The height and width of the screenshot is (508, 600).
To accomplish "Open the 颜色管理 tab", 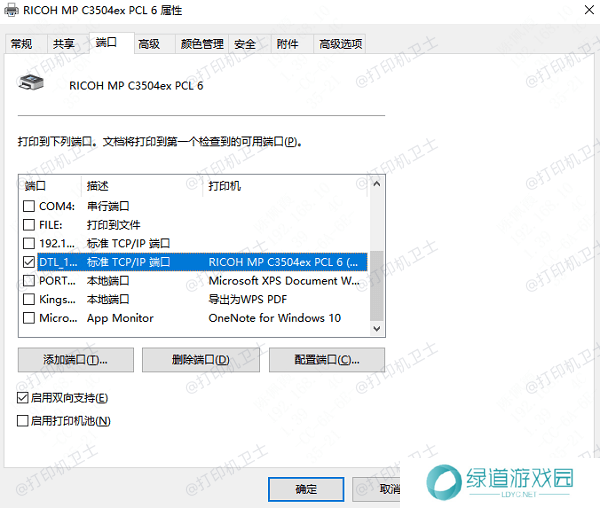I will pyautogui.click(x=201, y=44).
